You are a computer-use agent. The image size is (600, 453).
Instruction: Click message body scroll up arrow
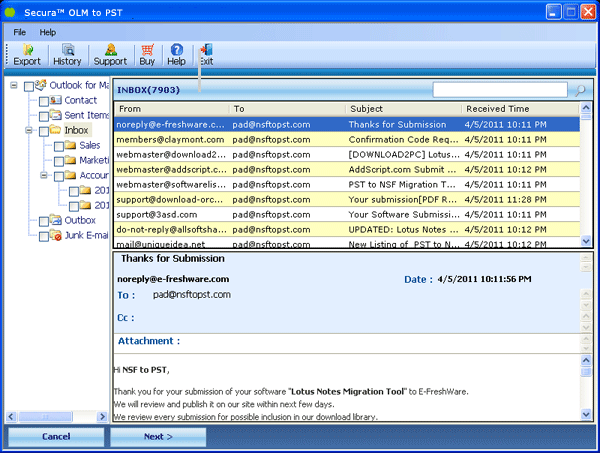tap(586, 360)
